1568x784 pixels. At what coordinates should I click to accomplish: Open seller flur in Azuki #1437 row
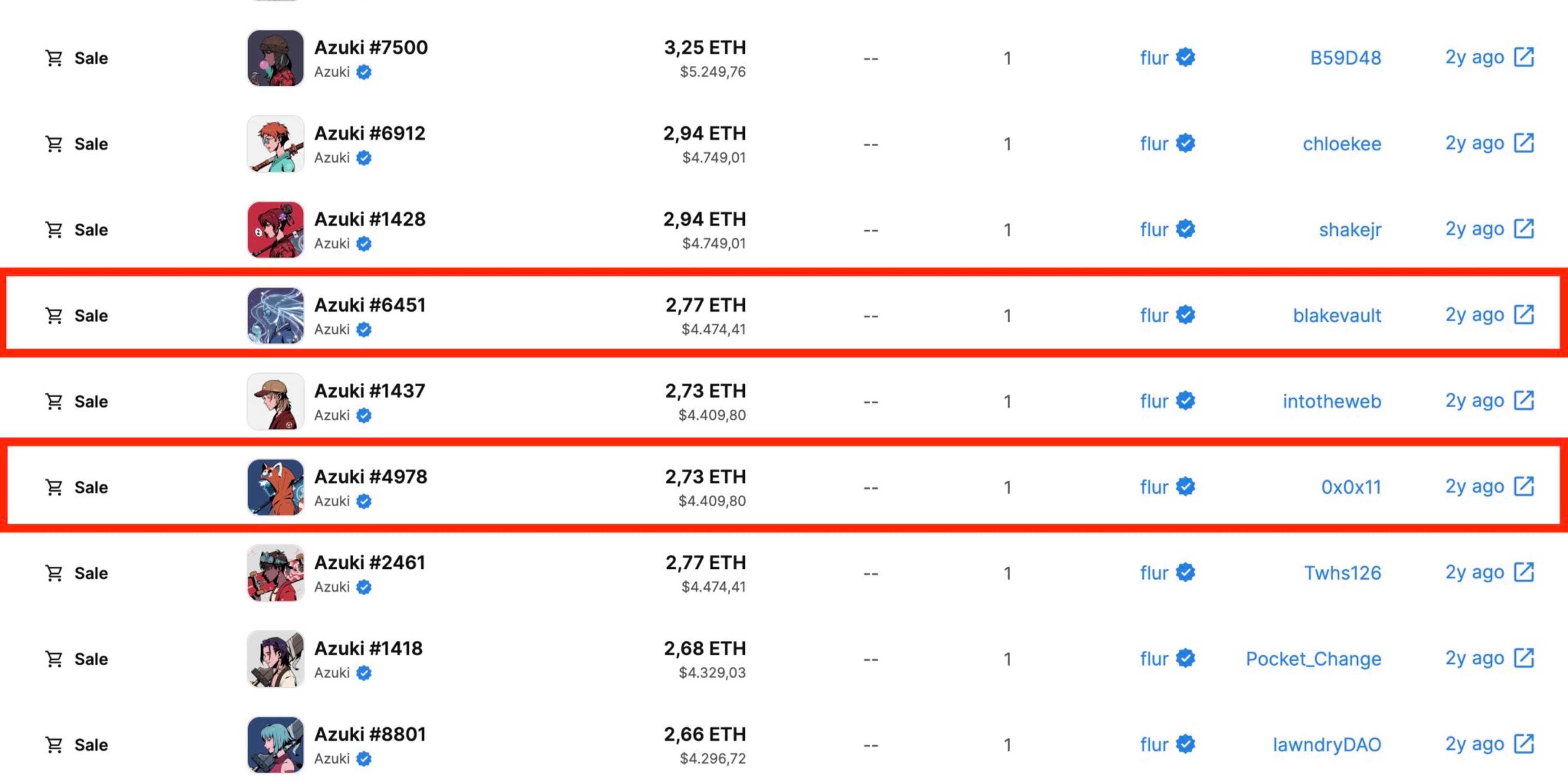click(1154, 401)
